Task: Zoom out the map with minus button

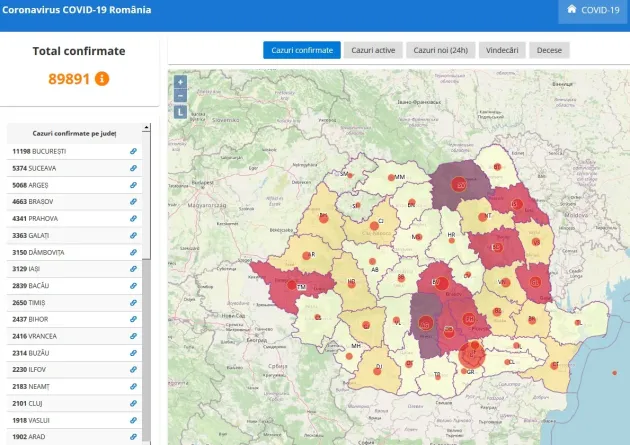Action: [x=180, y=96]
